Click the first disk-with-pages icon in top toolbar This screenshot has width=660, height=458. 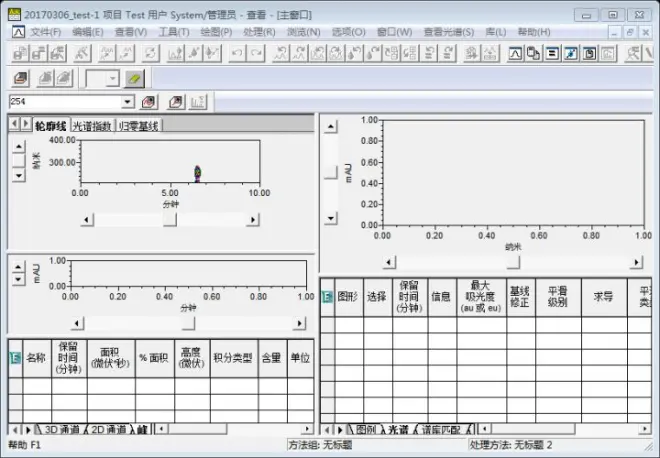20,53
